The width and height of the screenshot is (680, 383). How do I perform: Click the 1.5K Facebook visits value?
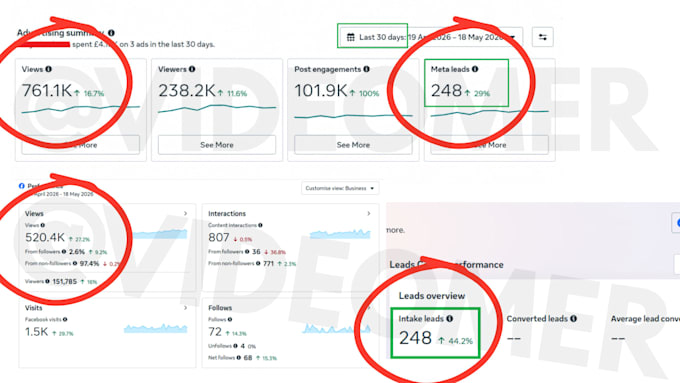36,332
